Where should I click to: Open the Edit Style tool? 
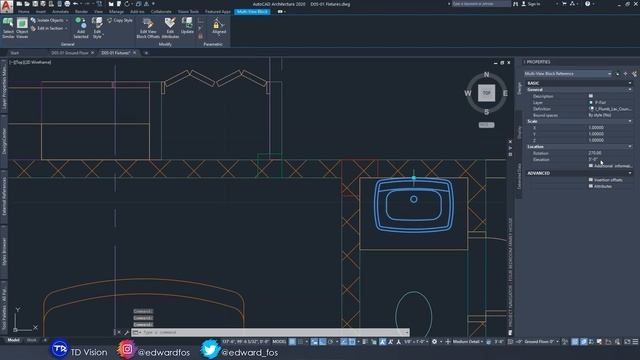click(x=97, y=28)
